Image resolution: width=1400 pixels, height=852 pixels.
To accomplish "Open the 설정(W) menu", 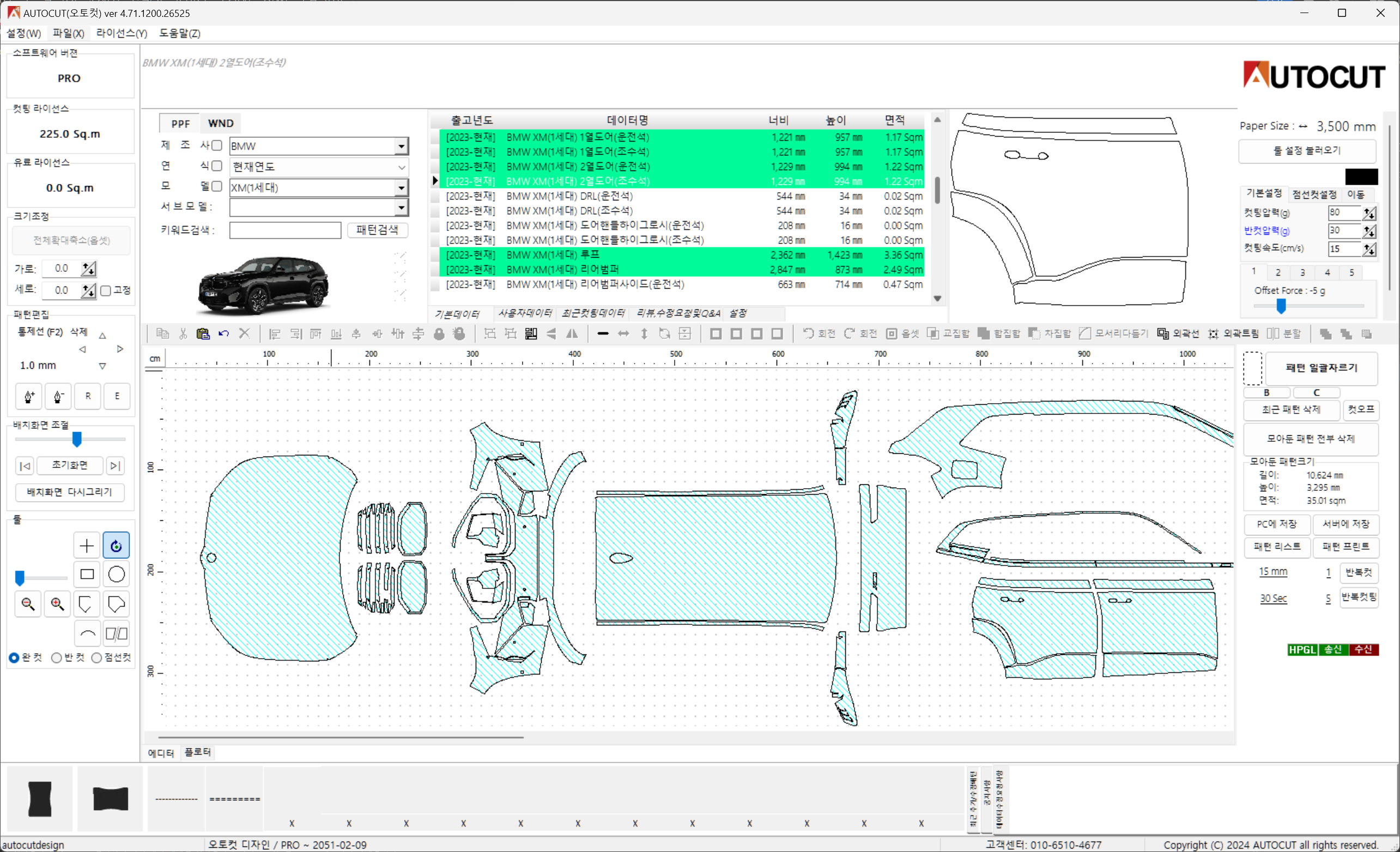I will click(x=24, y=34).
